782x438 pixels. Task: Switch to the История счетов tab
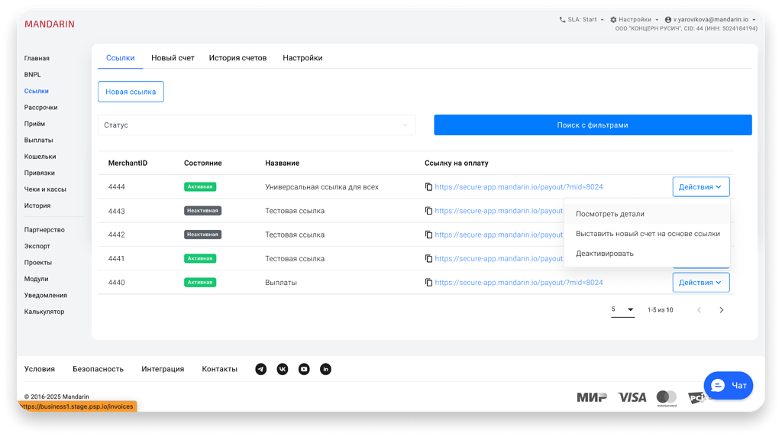point(237,58)
